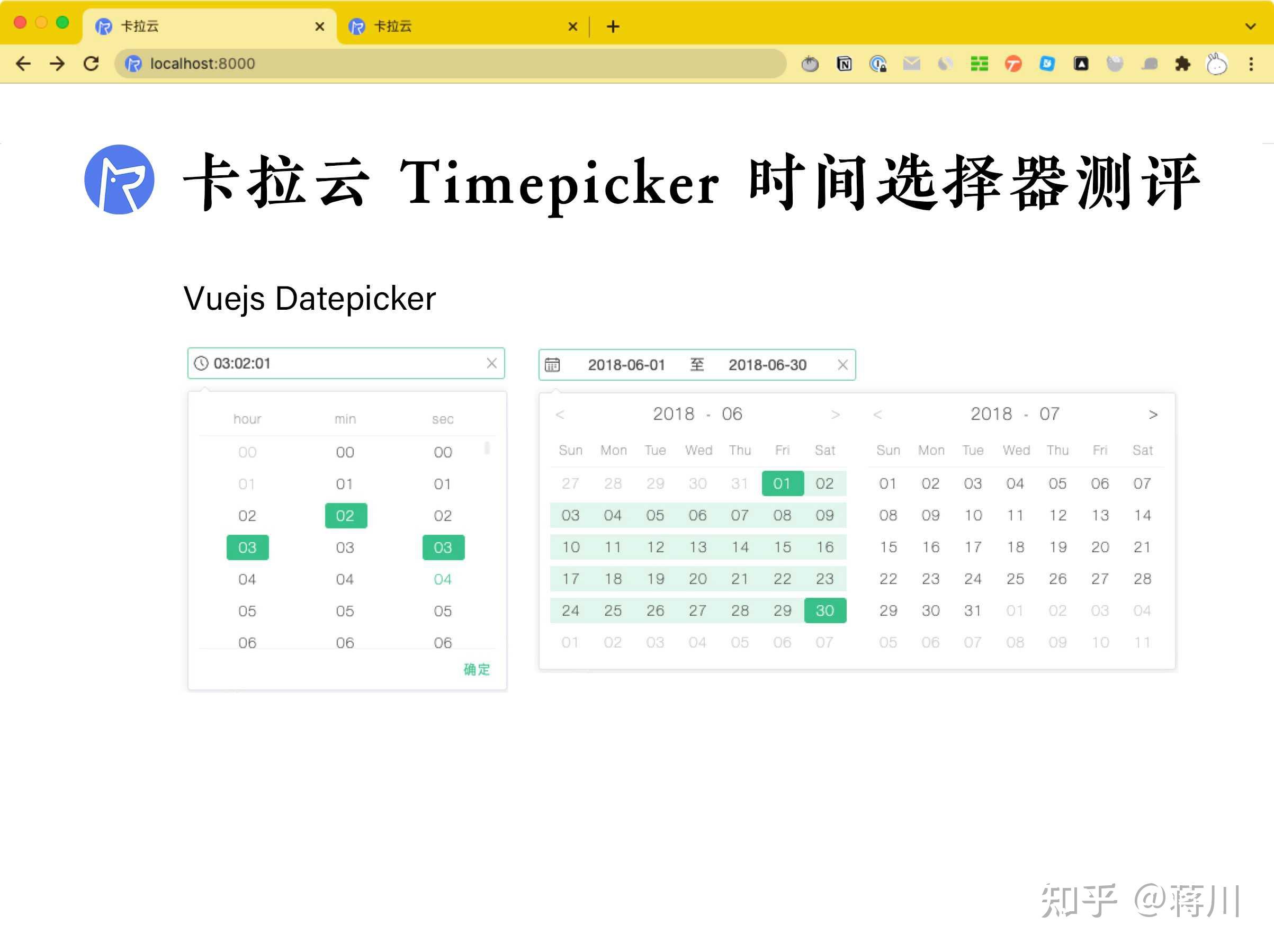
Task: Click the clock icon in the time input
Action: tap(201, 363)
